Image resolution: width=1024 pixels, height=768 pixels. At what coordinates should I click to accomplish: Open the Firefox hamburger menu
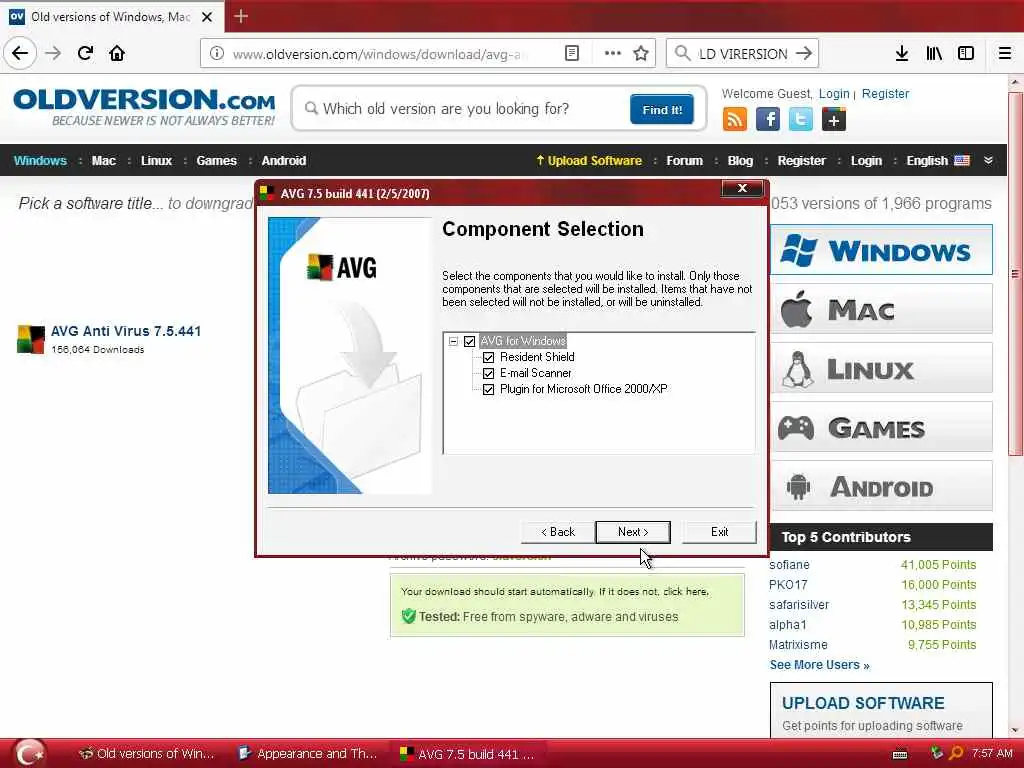click(1005, 54)
